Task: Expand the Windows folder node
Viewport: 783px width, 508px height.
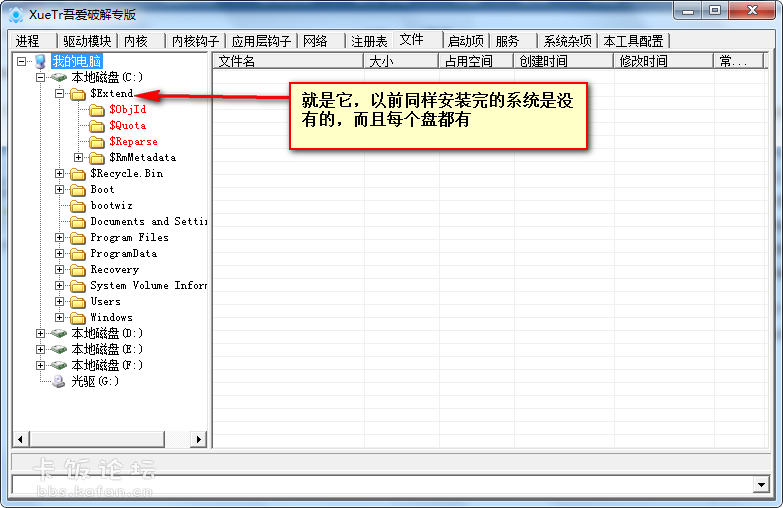Action: (59, 317)
